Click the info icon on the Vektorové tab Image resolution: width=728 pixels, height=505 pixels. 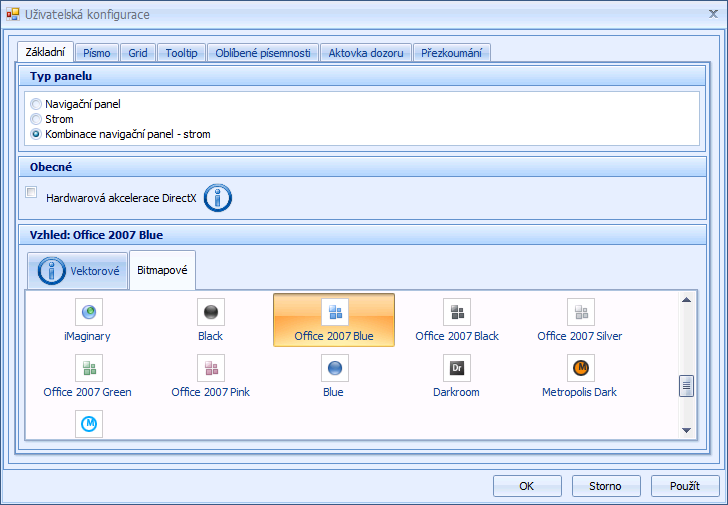(x=52, y=271)
